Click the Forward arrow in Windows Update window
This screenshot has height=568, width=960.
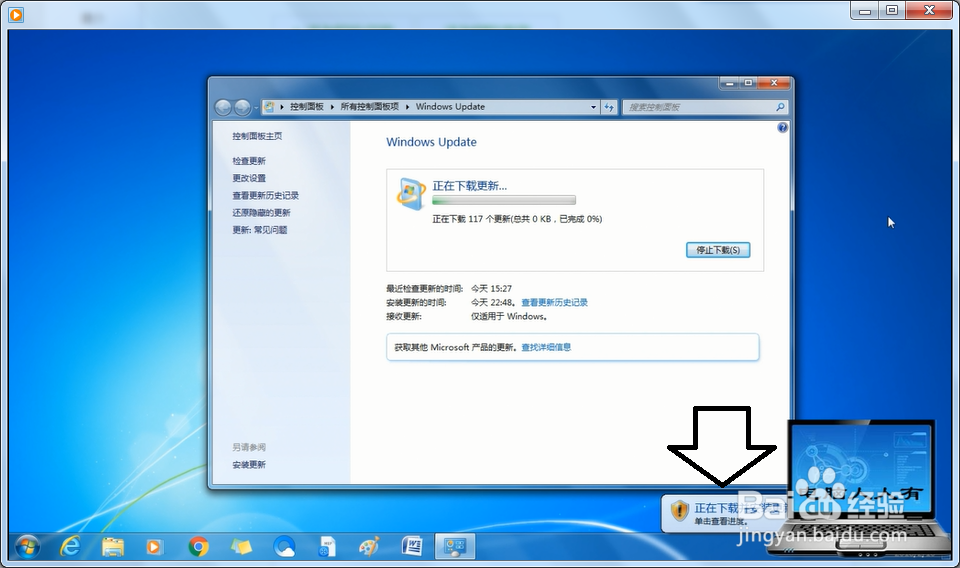(x=242, y=108)
